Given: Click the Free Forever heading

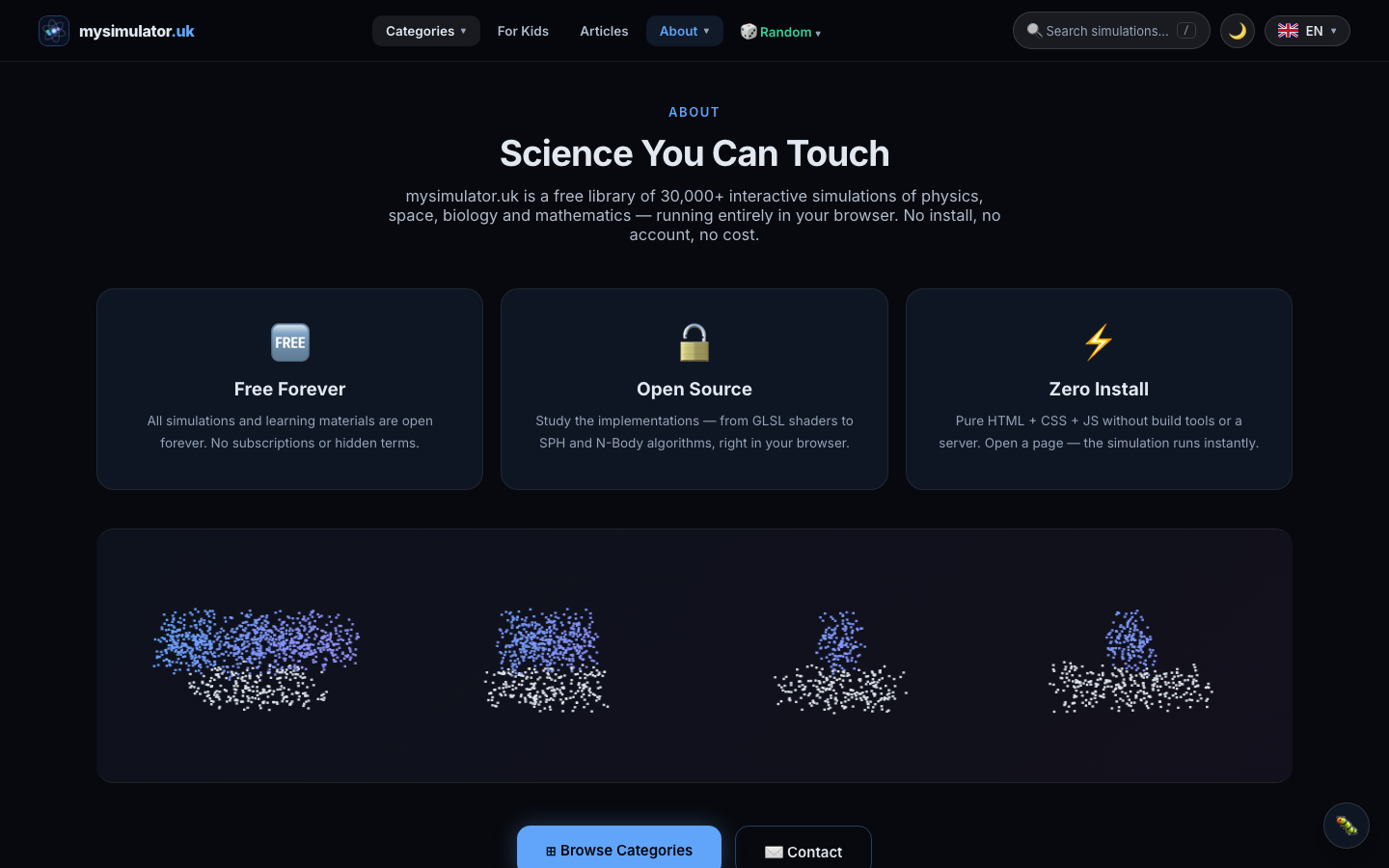Looking at the screenshot, I should [289, 389].
